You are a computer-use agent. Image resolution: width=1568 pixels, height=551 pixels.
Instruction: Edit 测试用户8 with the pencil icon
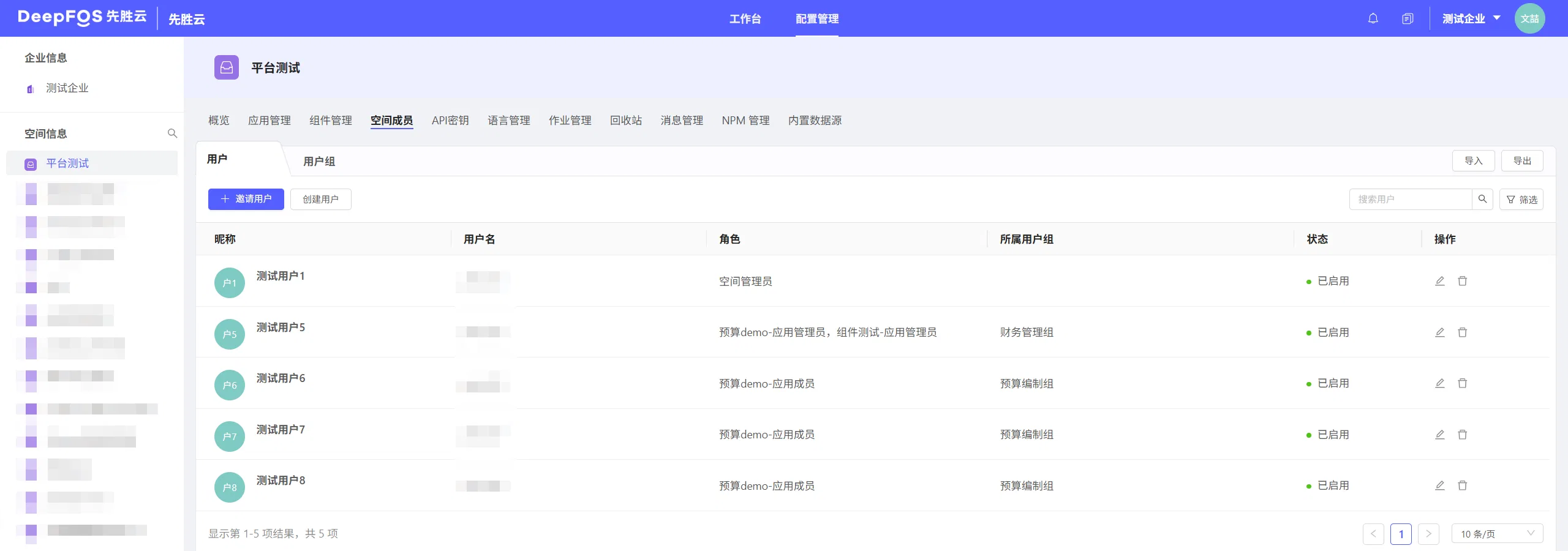1439,485
